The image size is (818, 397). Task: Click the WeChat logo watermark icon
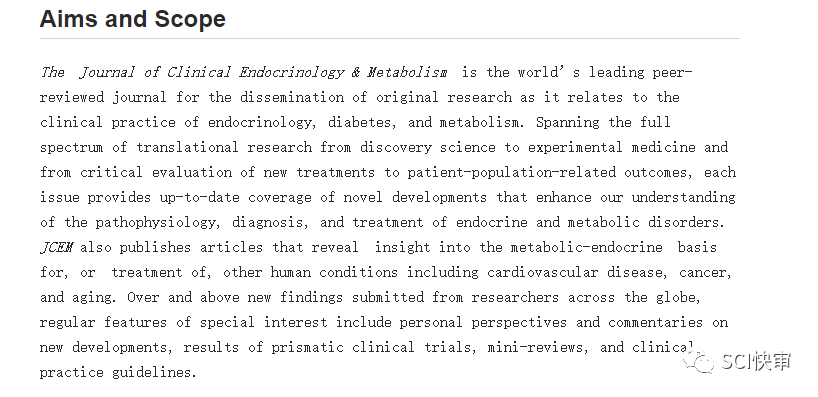(x=700, y=362)
